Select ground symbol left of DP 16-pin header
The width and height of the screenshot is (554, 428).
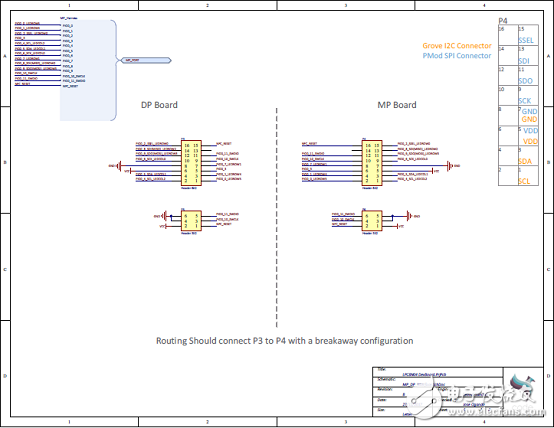pos(119,165)
